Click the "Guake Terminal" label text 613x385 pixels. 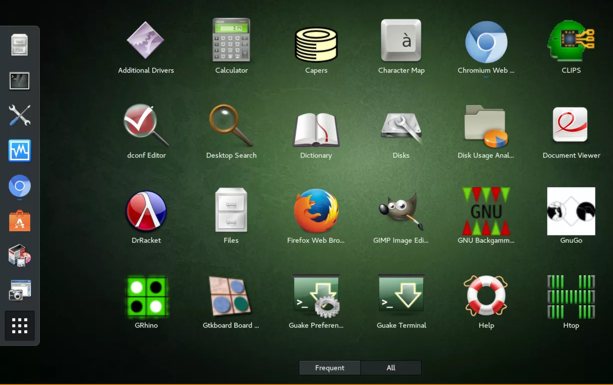point(401,325)
